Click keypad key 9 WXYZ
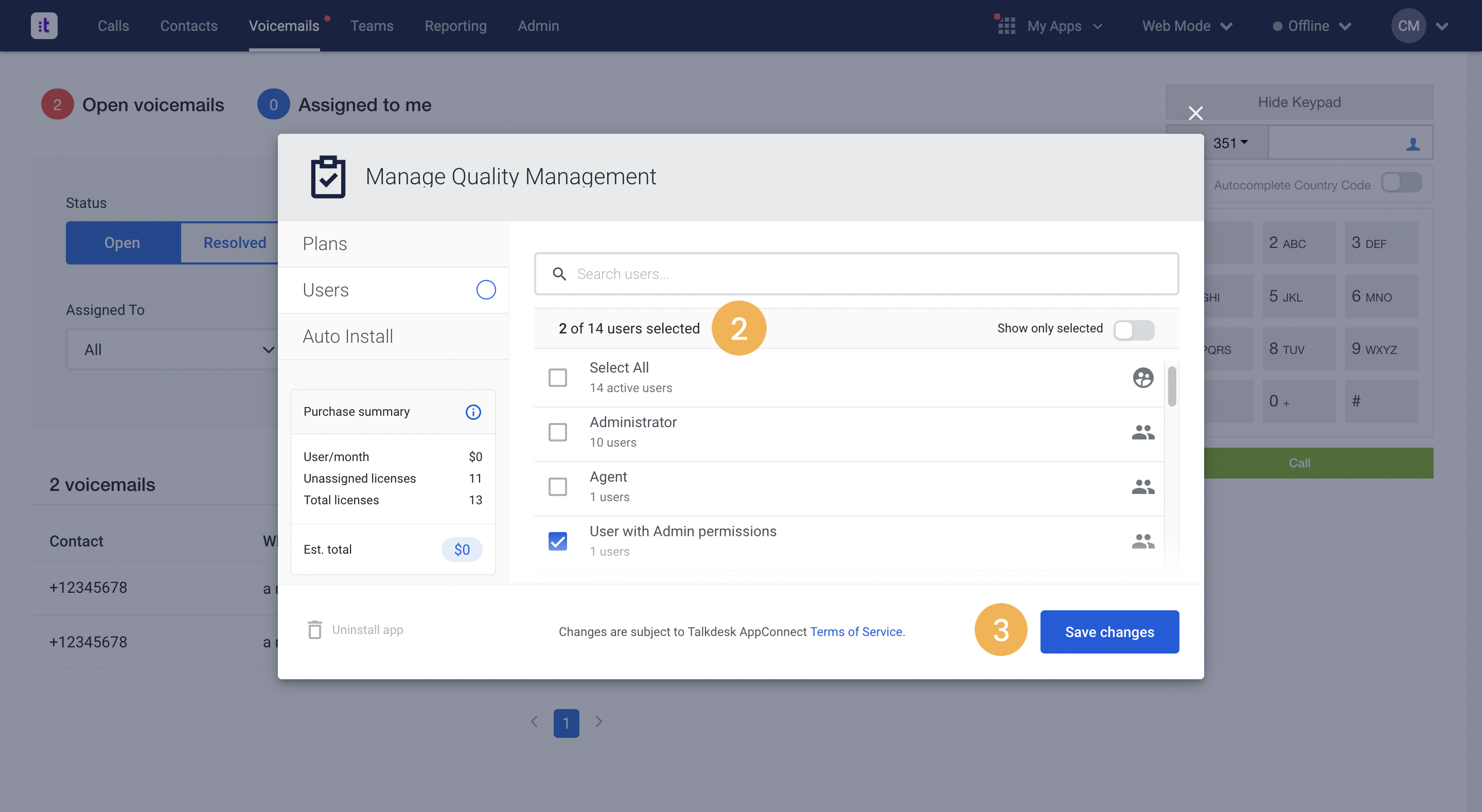Image resolution: width=1482 pixels, height=812 pixels. (1381, 349)
